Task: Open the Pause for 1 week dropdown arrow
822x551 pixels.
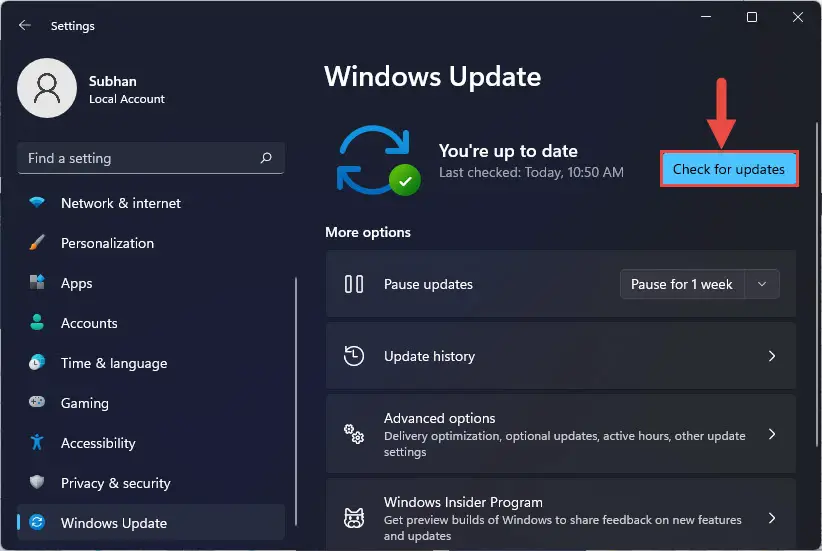Action: (x=762, y=284)
